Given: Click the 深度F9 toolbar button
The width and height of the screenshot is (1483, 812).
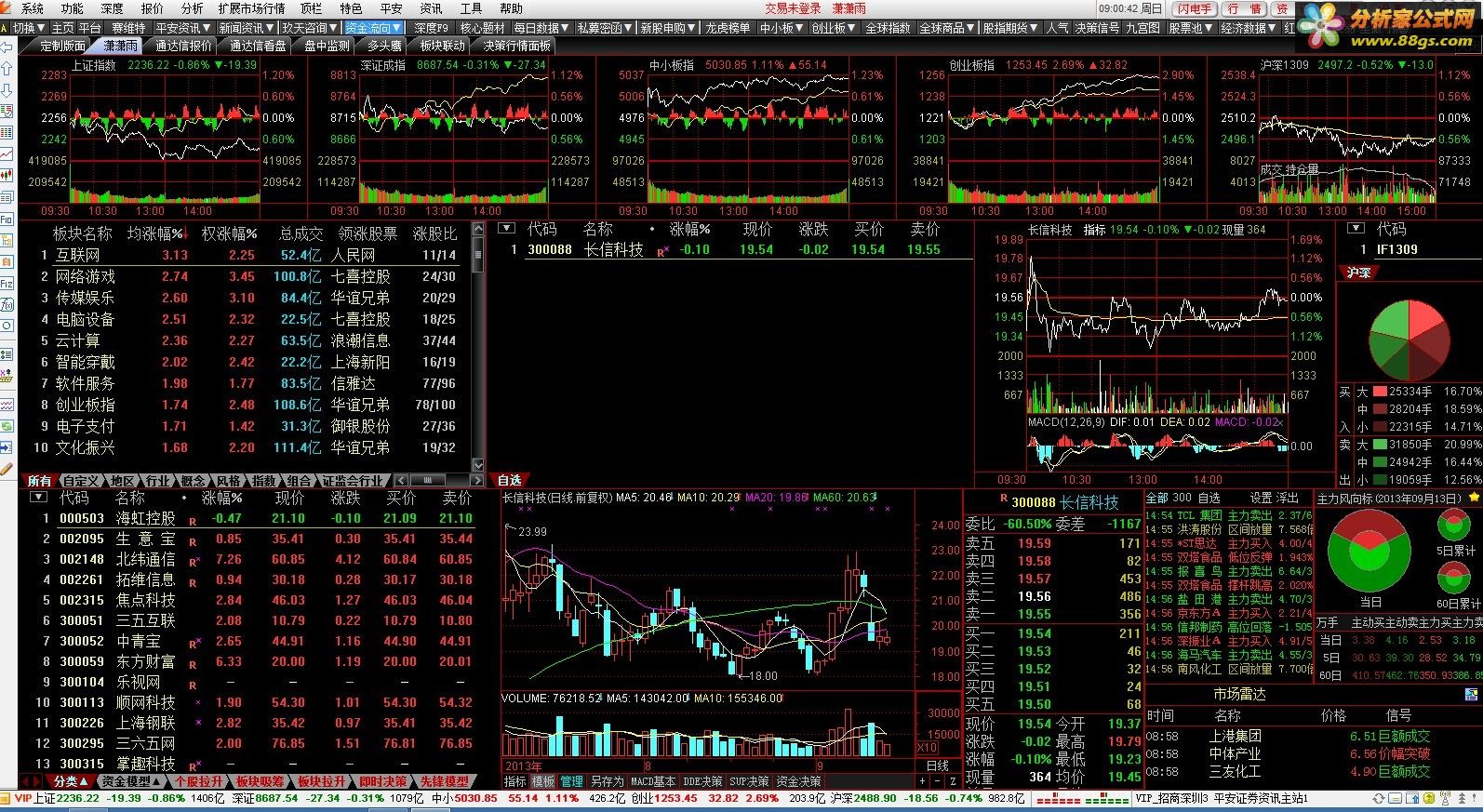Looking at the screenshot, I should [x=431, y=28].
